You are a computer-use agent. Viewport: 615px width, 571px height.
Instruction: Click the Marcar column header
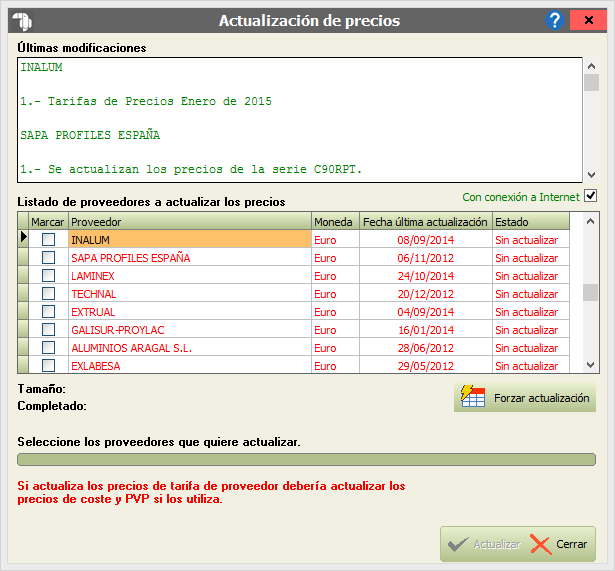point(48,222)
